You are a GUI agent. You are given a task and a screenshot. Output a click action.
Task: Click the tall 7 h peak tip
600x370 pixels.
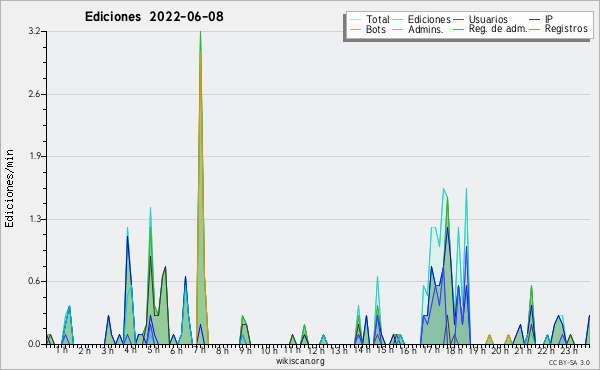[200, 32]
